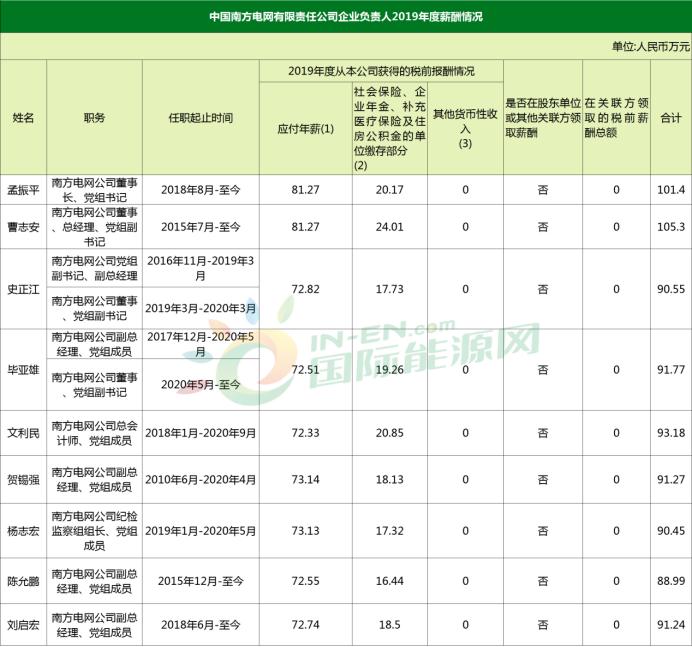This screenshot has width=692, height=647.
Task: Select salary value 72.55
Action: point(305,581)
